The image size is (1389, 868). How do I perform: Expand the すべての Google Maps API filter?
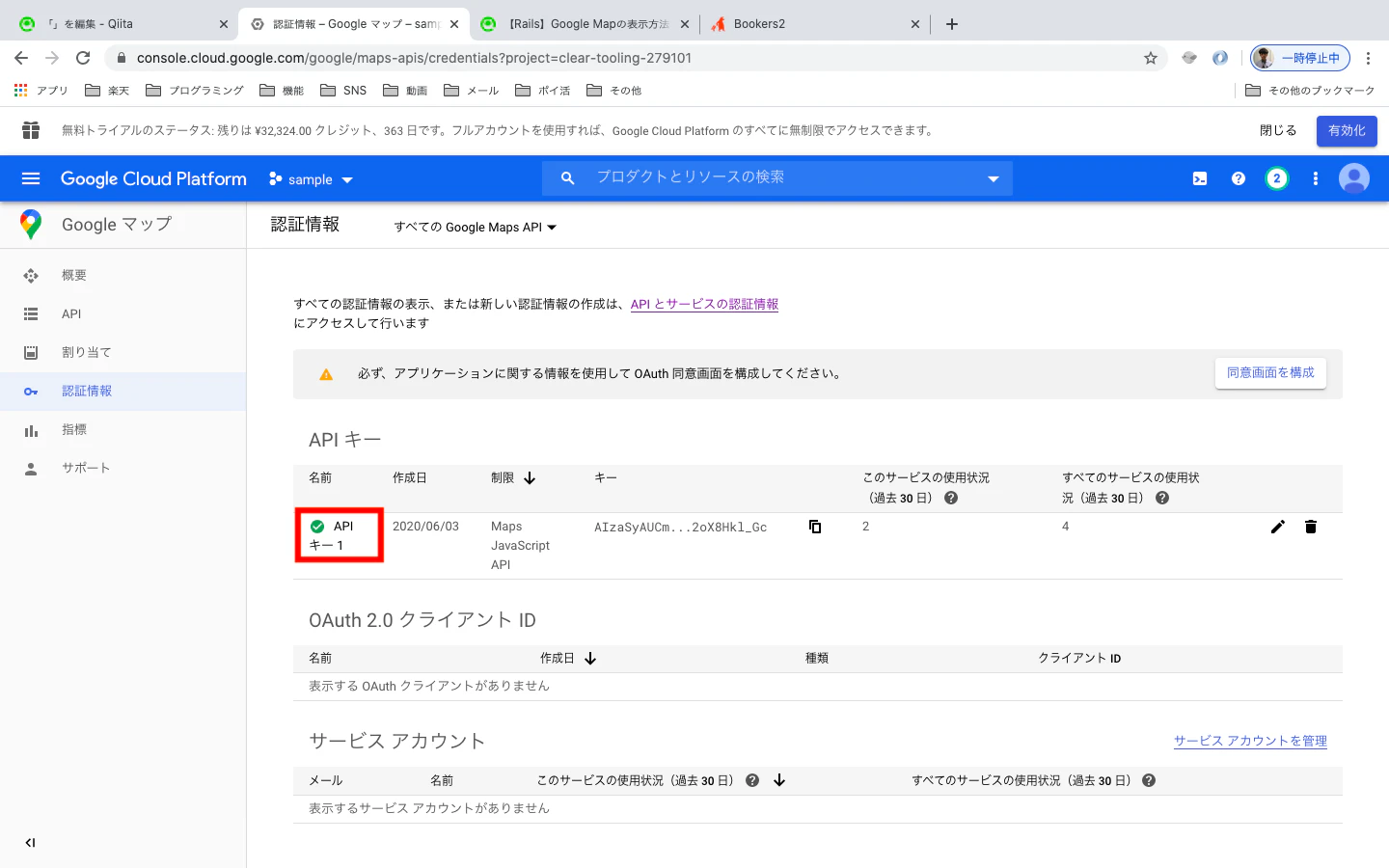[x=476, y=228]
